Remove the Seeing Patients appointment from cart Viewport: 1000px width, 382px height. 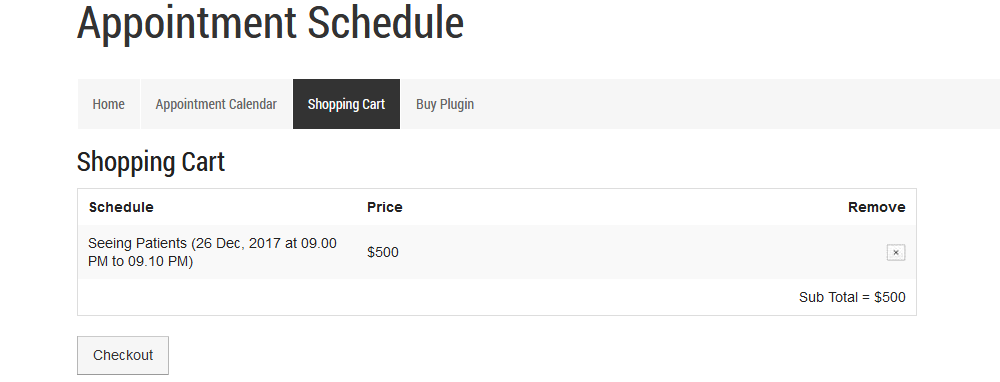point(895,253)
